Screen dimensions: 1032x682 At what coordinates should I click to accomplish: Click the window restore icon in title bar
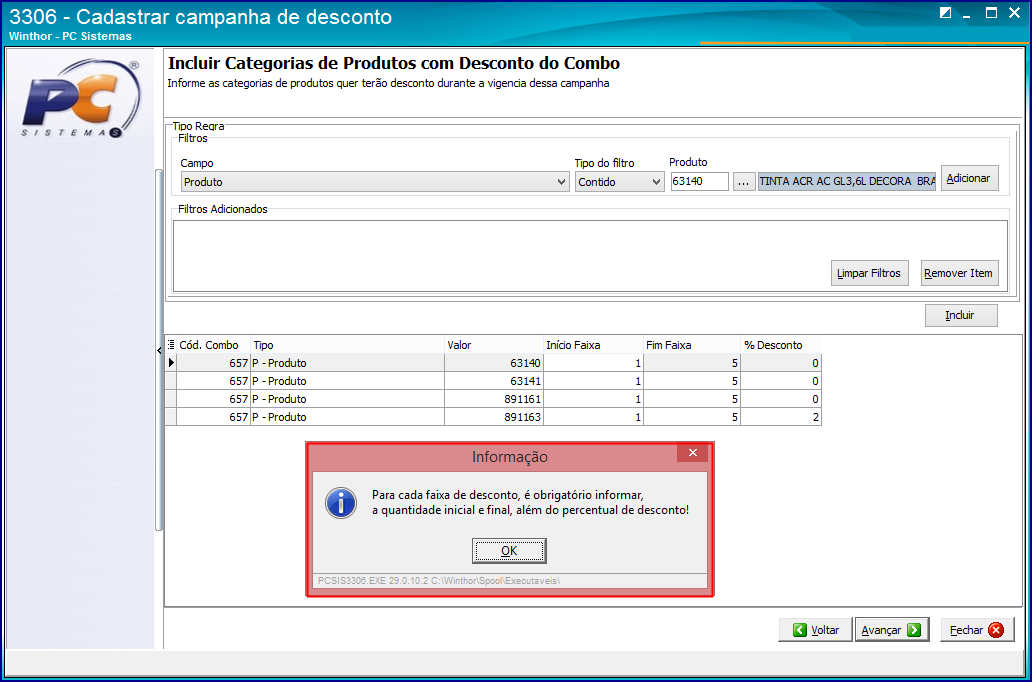945,13
